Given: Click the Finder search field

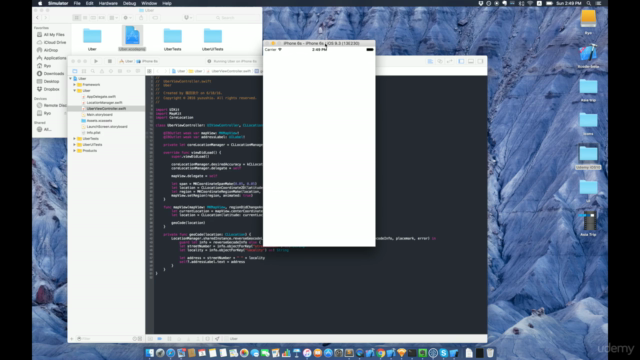Looking at the screenshot, I should [228, 18].
